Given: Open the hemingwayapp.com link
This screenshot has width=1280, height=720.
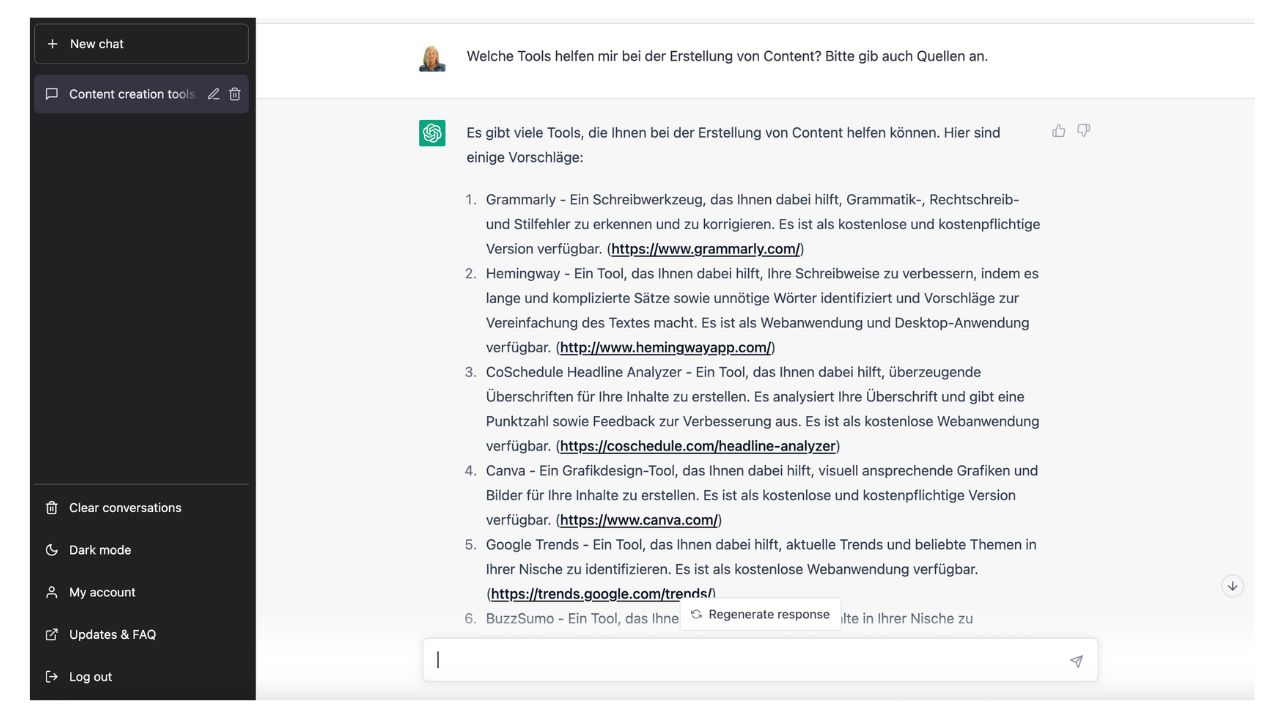Looking at the screenshot, I should tap(665, 349).
